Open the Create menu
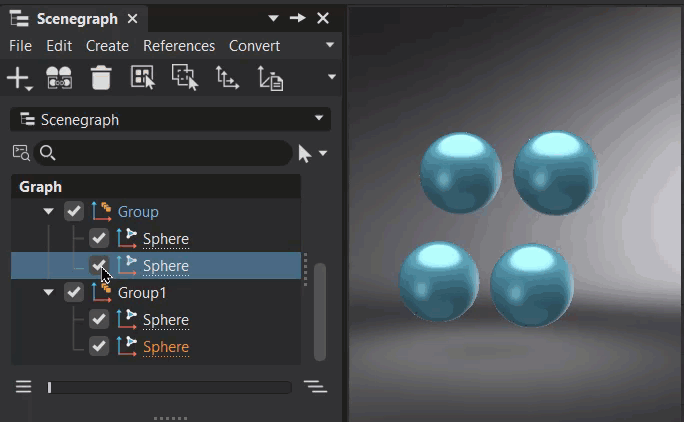Screen dimensions: 684x422 107,46
